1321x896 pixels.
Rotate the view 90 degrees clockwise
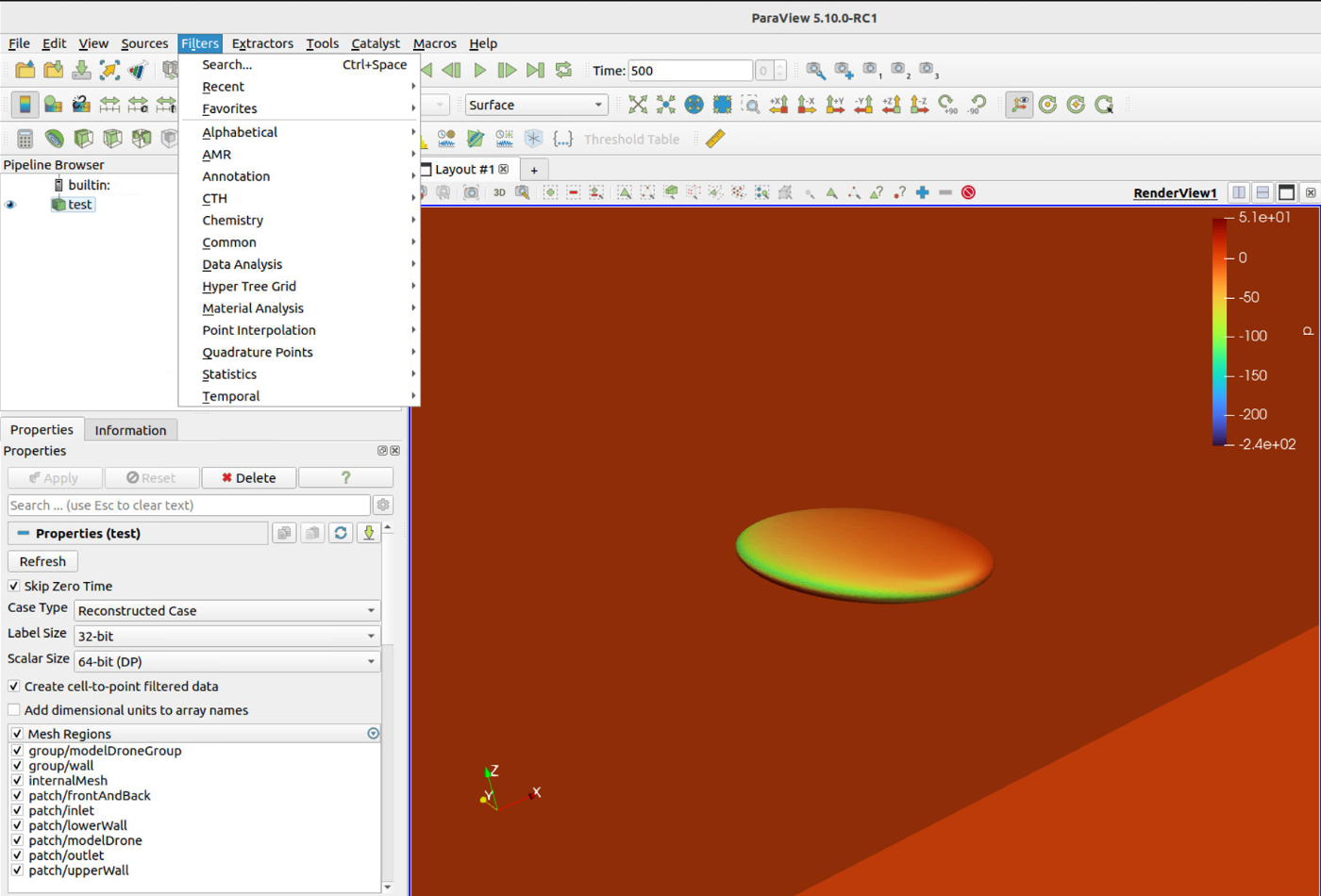pyautogui.click(x=947, y=105)
